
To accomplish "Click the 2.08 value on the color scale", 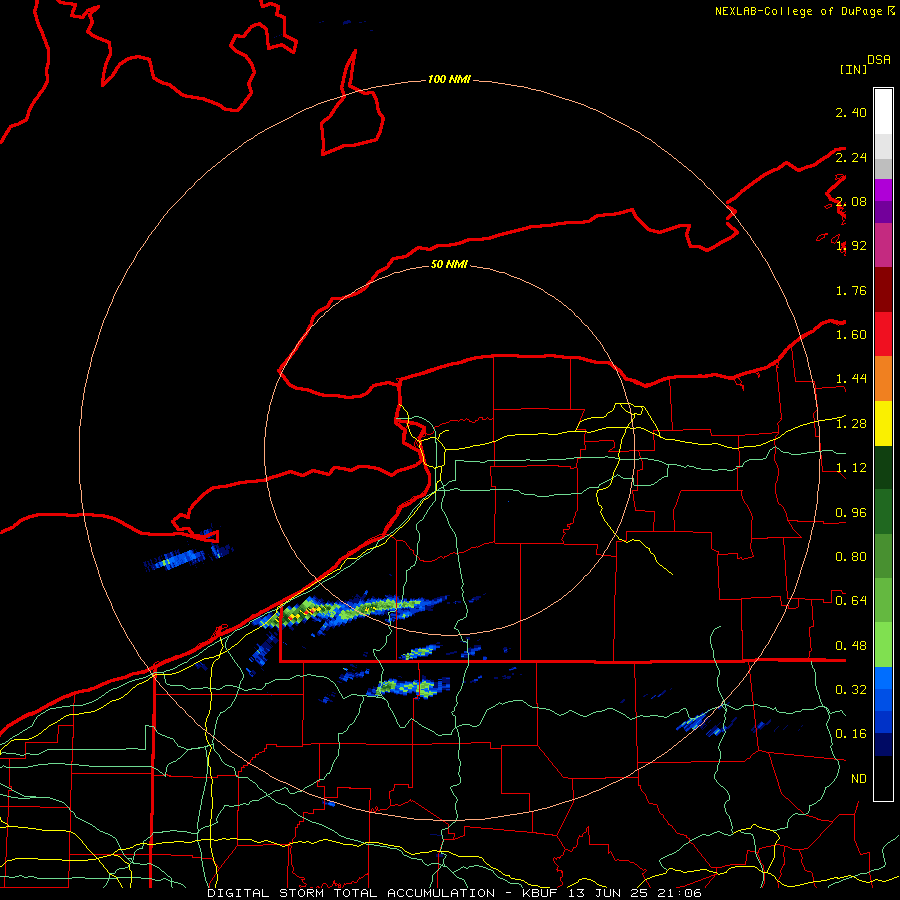I will [851, 201].
